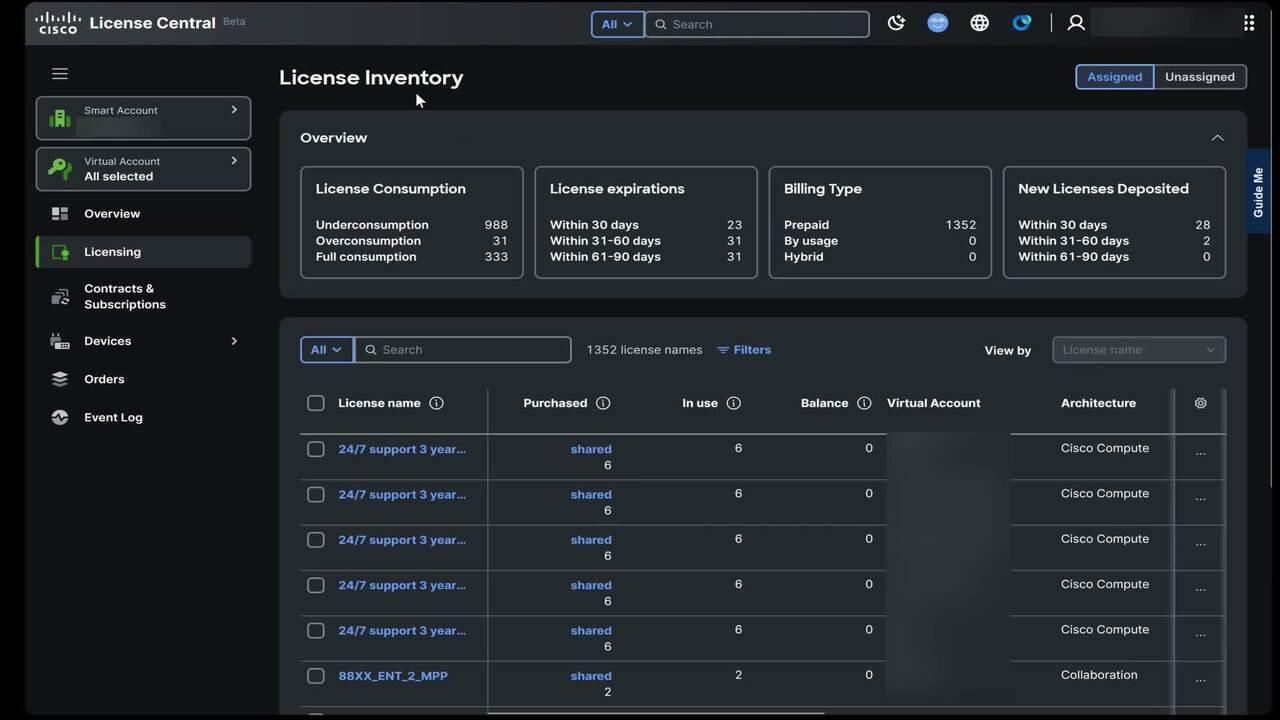Collapse sidebar with hamburger icon

coord(60,74)
